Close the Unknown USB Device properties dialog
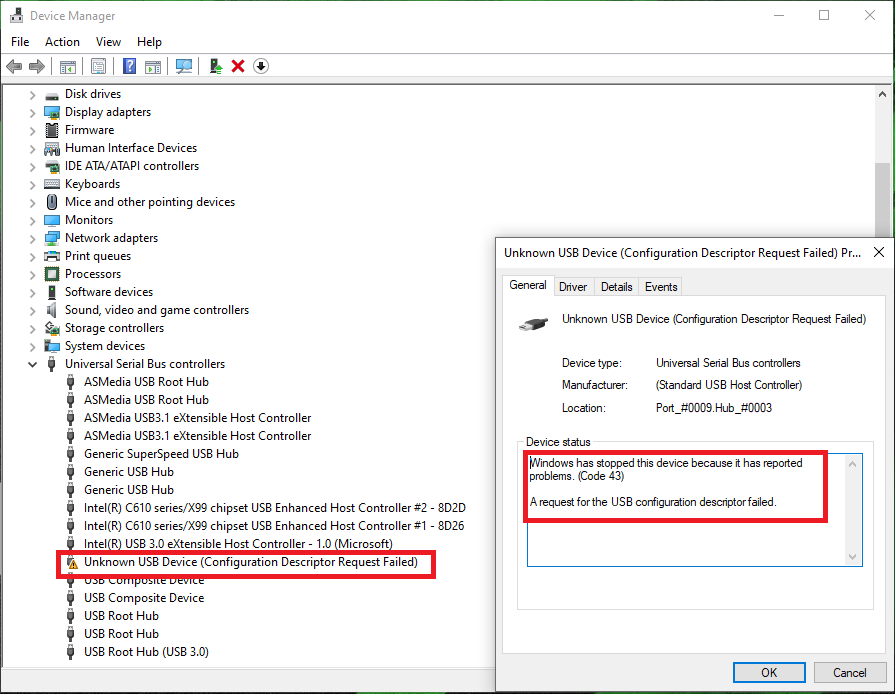 pos(879,252)
